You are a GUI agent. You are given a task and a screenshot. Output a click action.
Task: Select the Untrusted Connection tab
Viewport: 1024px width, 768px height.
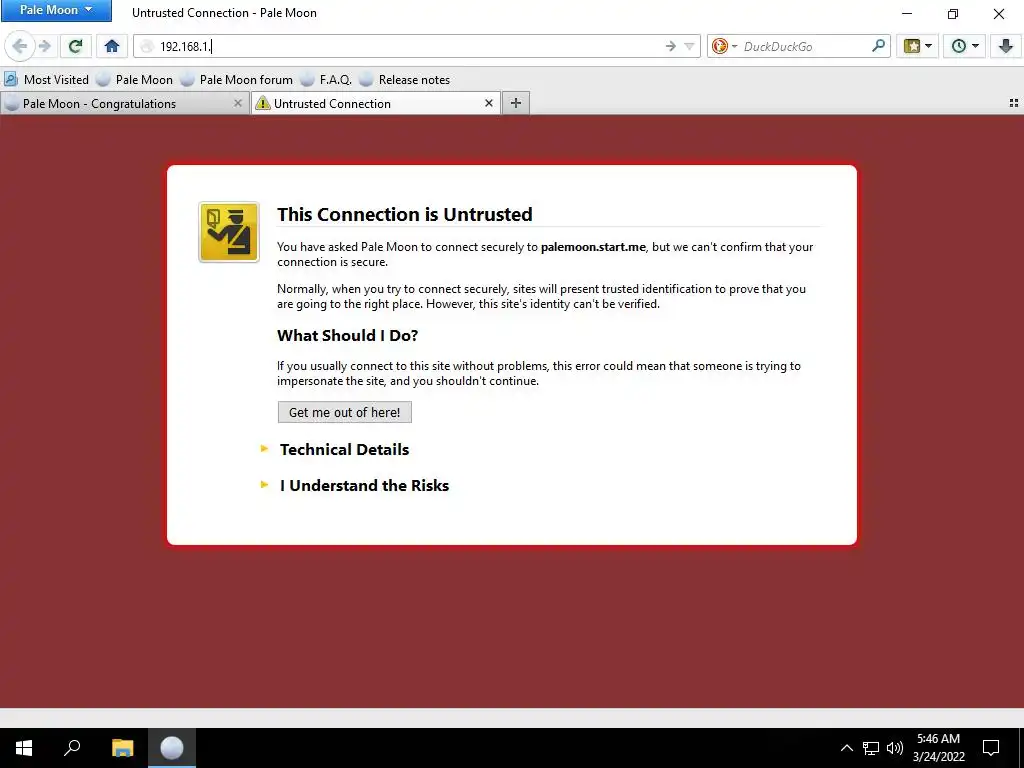coord(376,103)
